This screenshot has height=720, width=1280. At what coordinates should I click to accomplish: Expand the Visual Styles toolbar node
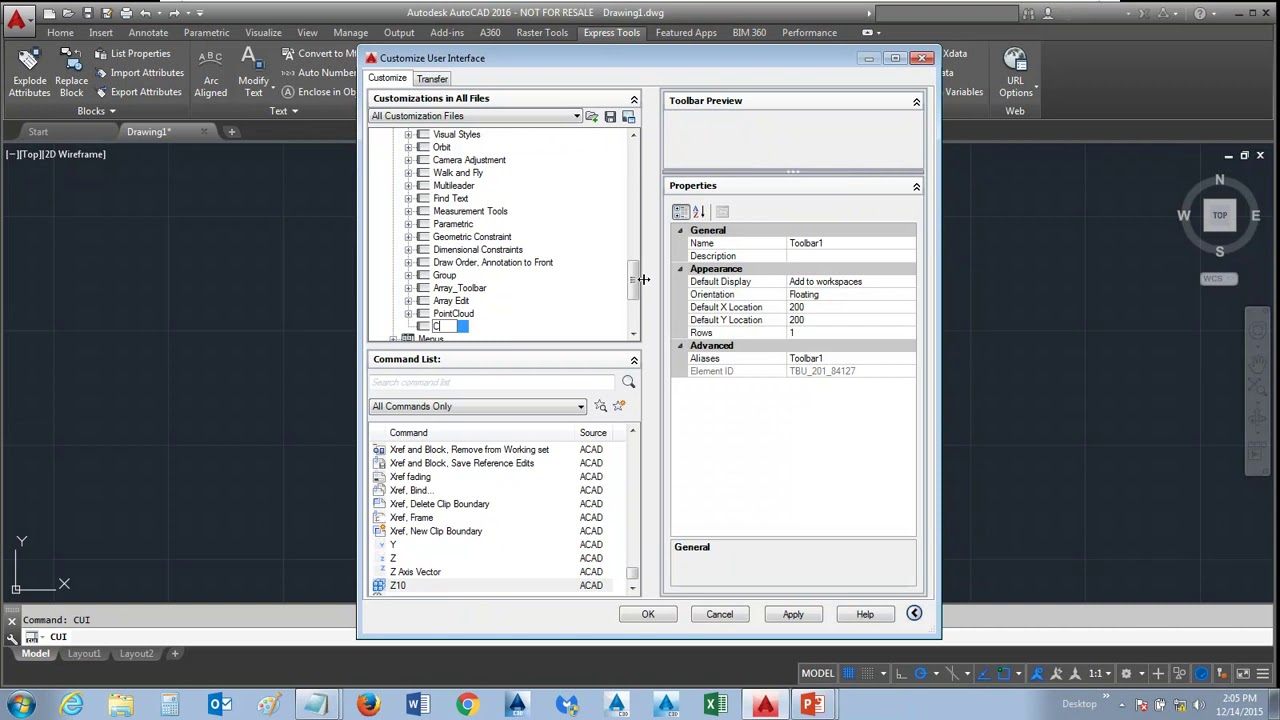408,134
